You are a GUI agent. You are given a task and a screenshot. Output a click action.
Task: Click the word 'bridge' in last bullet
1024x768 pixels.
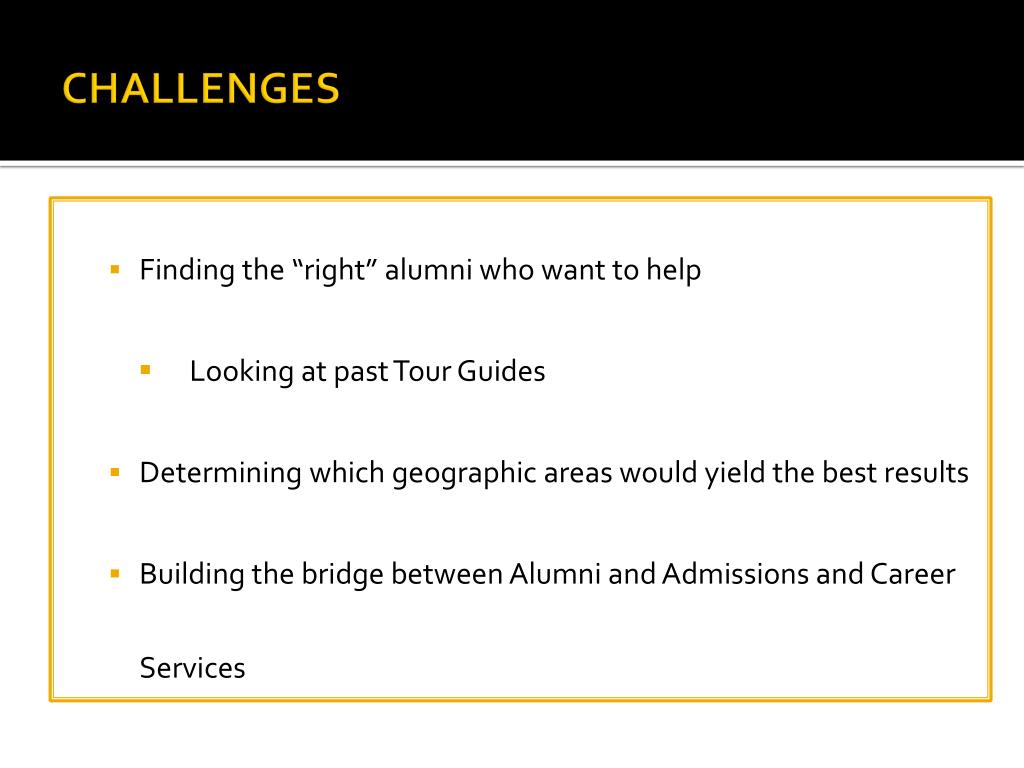click(x=342, y=575)
